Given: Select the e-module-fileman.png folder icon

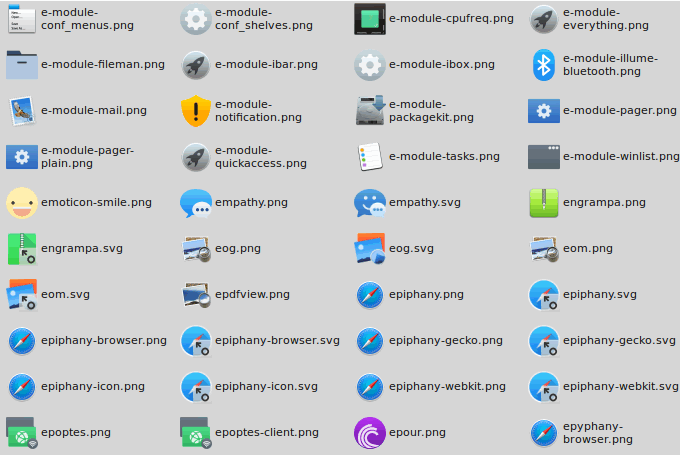Looking at the screenshot, I should pyautogui.click(x=22, y=65).
